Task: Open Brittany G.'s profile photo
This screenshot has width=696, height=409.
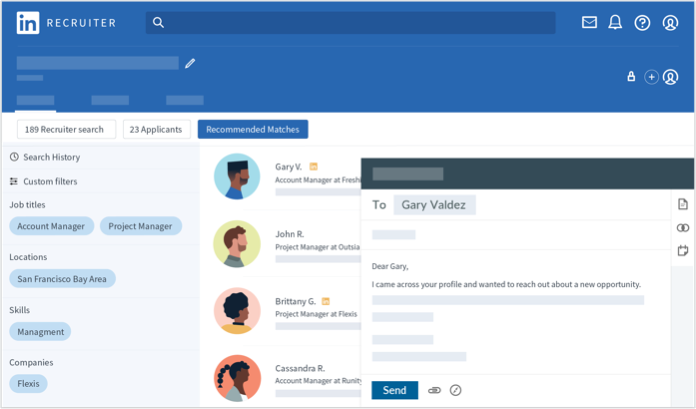Action: click(237, 311)
